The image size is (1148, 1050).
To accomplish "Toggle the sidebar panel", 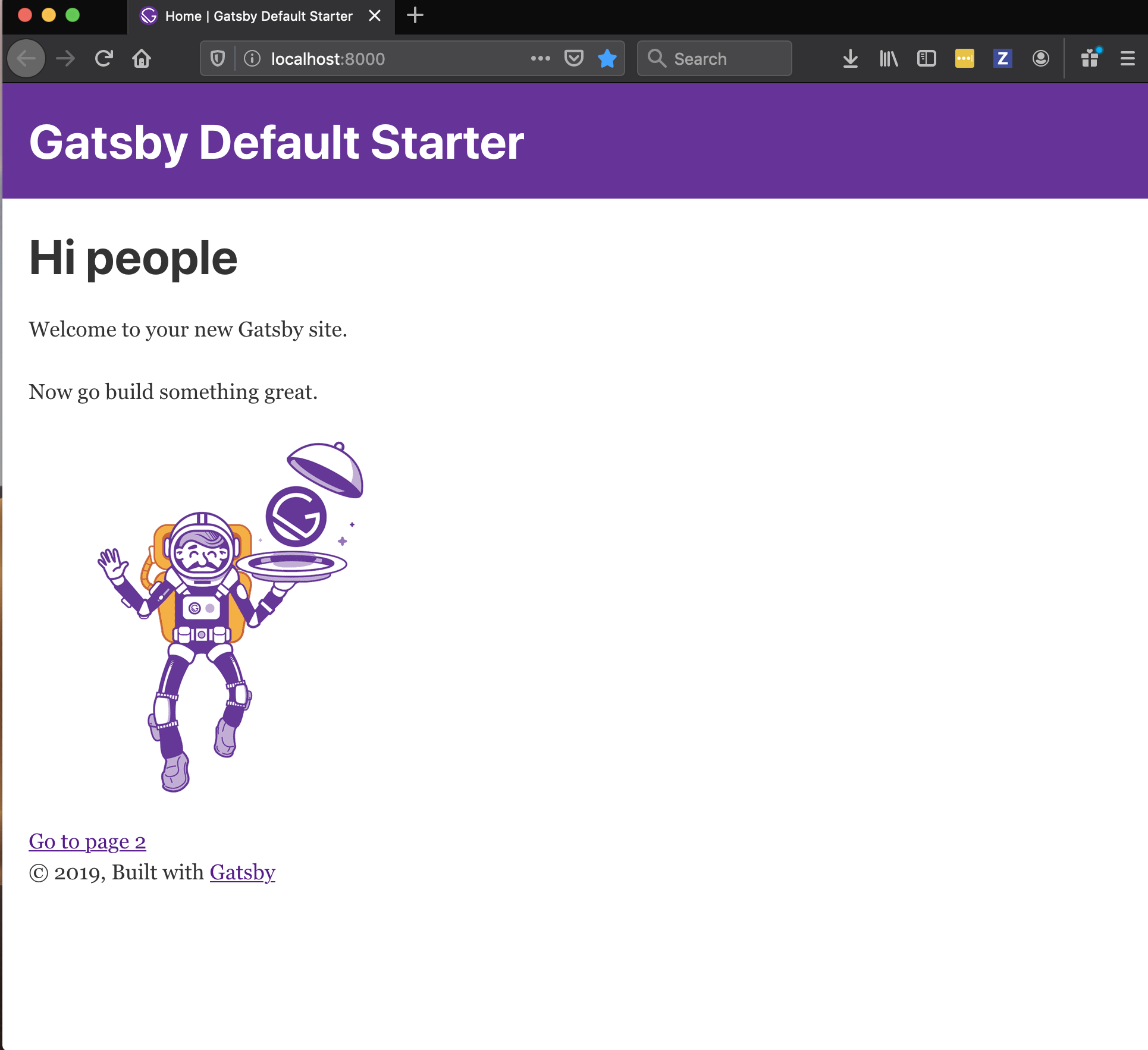I will [926, 58].
